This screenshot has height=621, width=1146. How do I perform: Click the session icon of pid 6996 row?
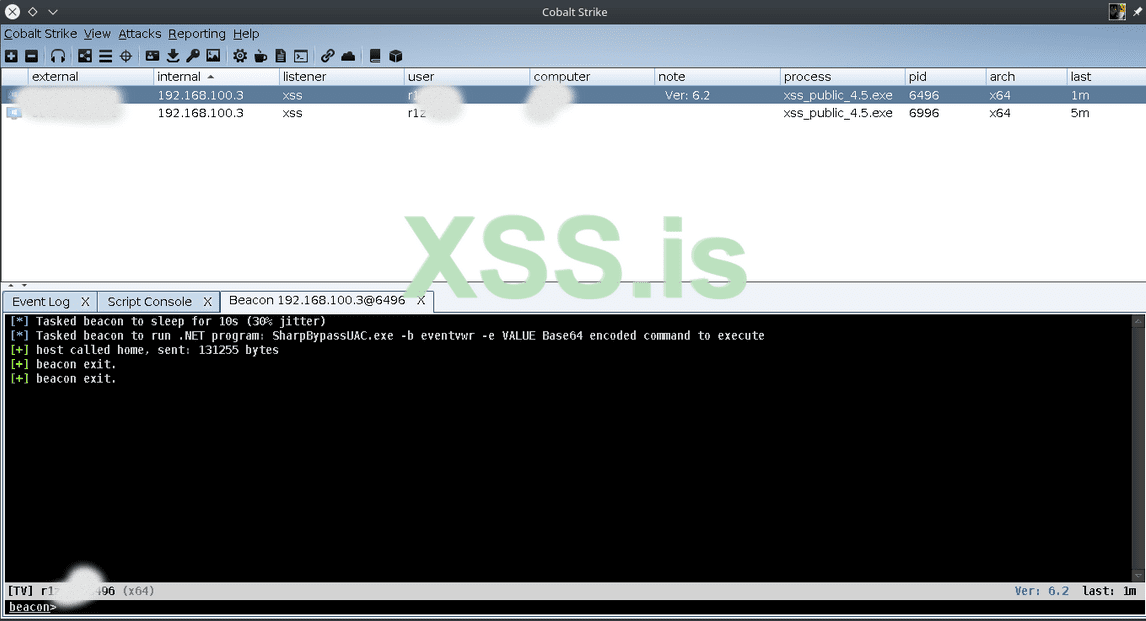click(14, 113)
